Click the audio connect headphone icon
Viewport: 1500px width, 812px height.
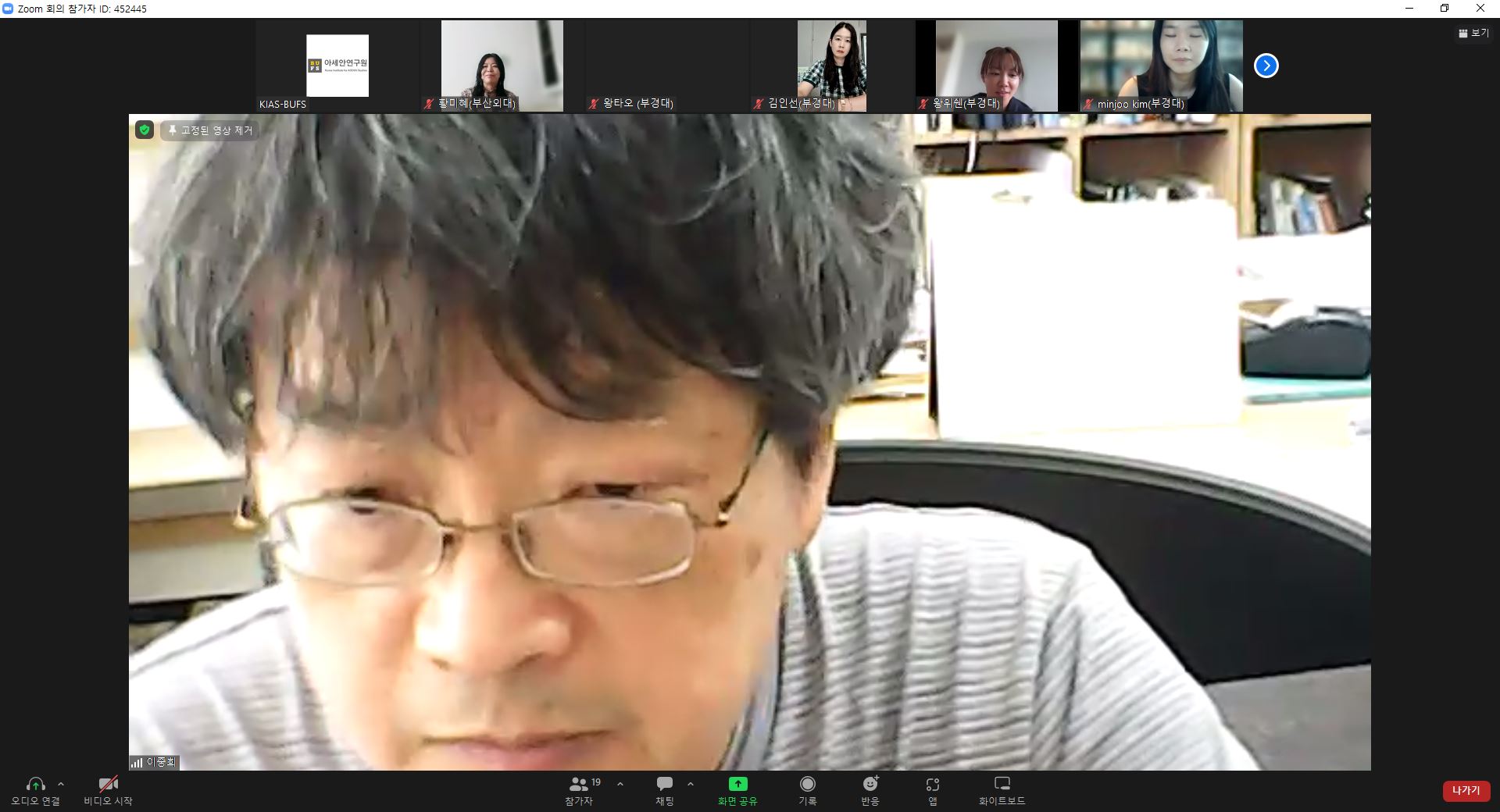(35, 784)
